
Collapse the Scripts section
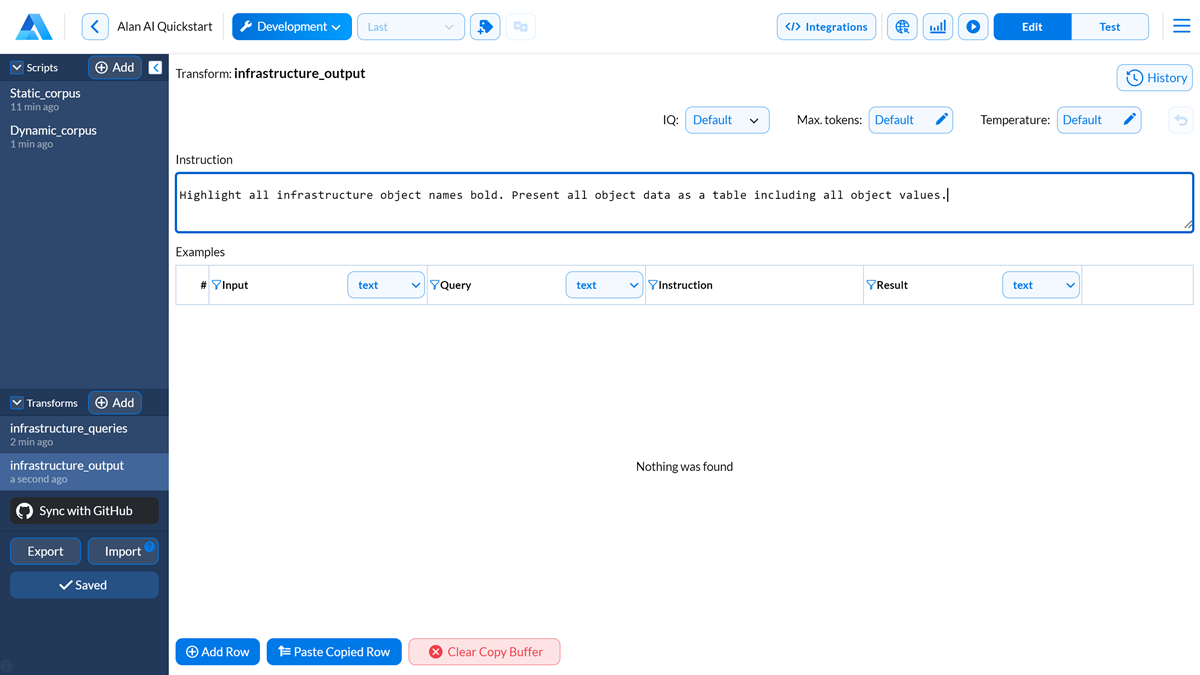(17, 68)
